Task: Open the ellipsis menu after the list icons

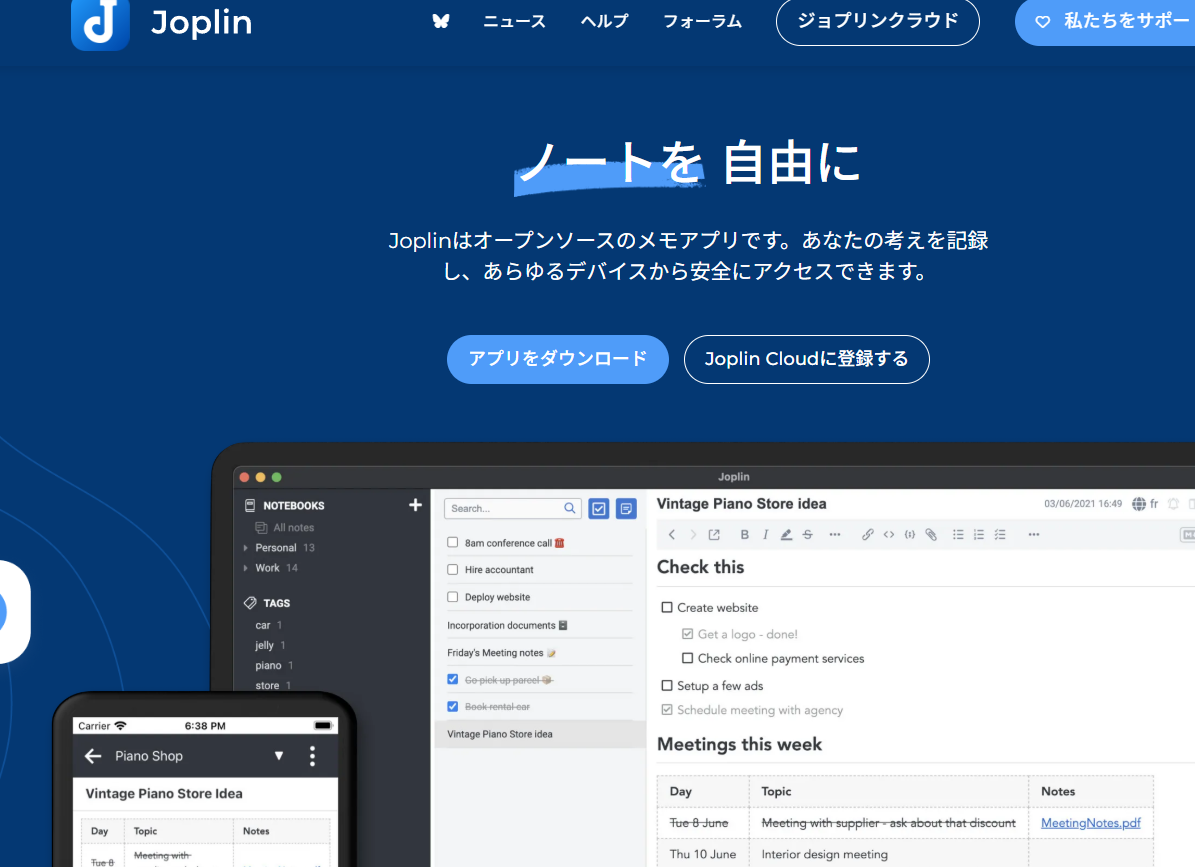Action: tap(1034, 535)
